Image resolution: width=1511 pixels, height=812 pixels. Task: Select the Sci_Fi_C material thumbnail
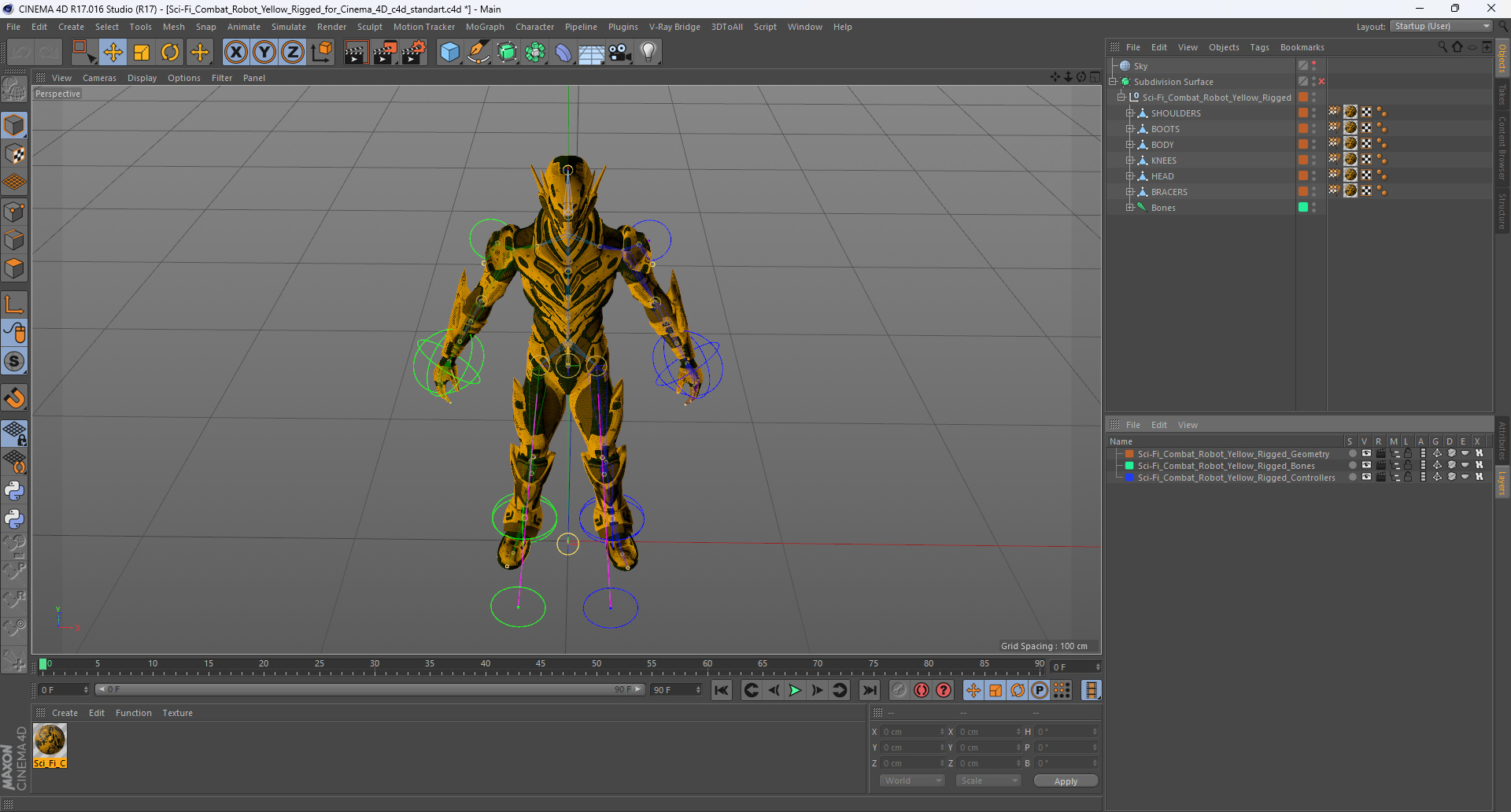tap(50, 745)
